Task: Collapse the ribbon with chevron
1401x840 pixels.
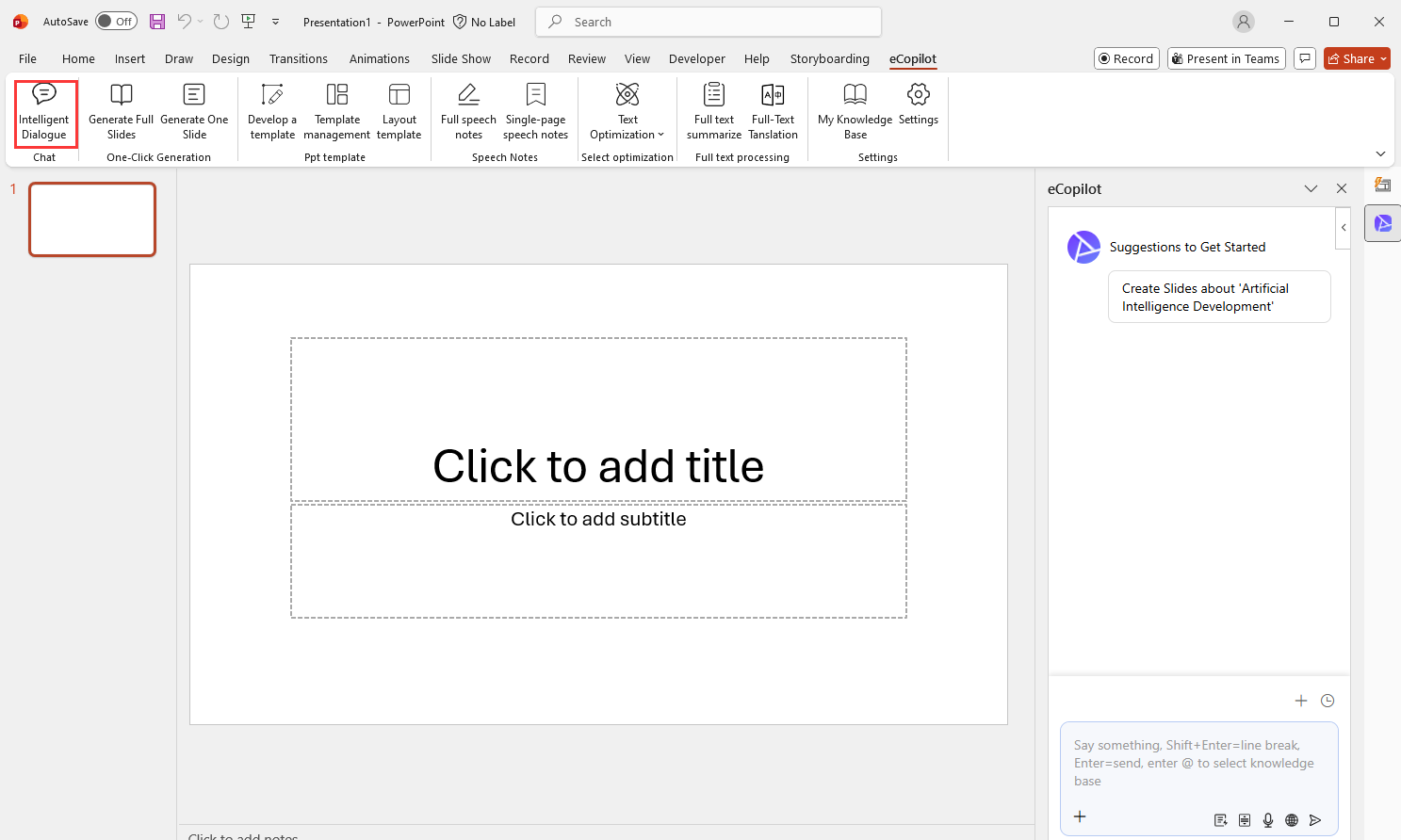Action: click(1380, 153)
